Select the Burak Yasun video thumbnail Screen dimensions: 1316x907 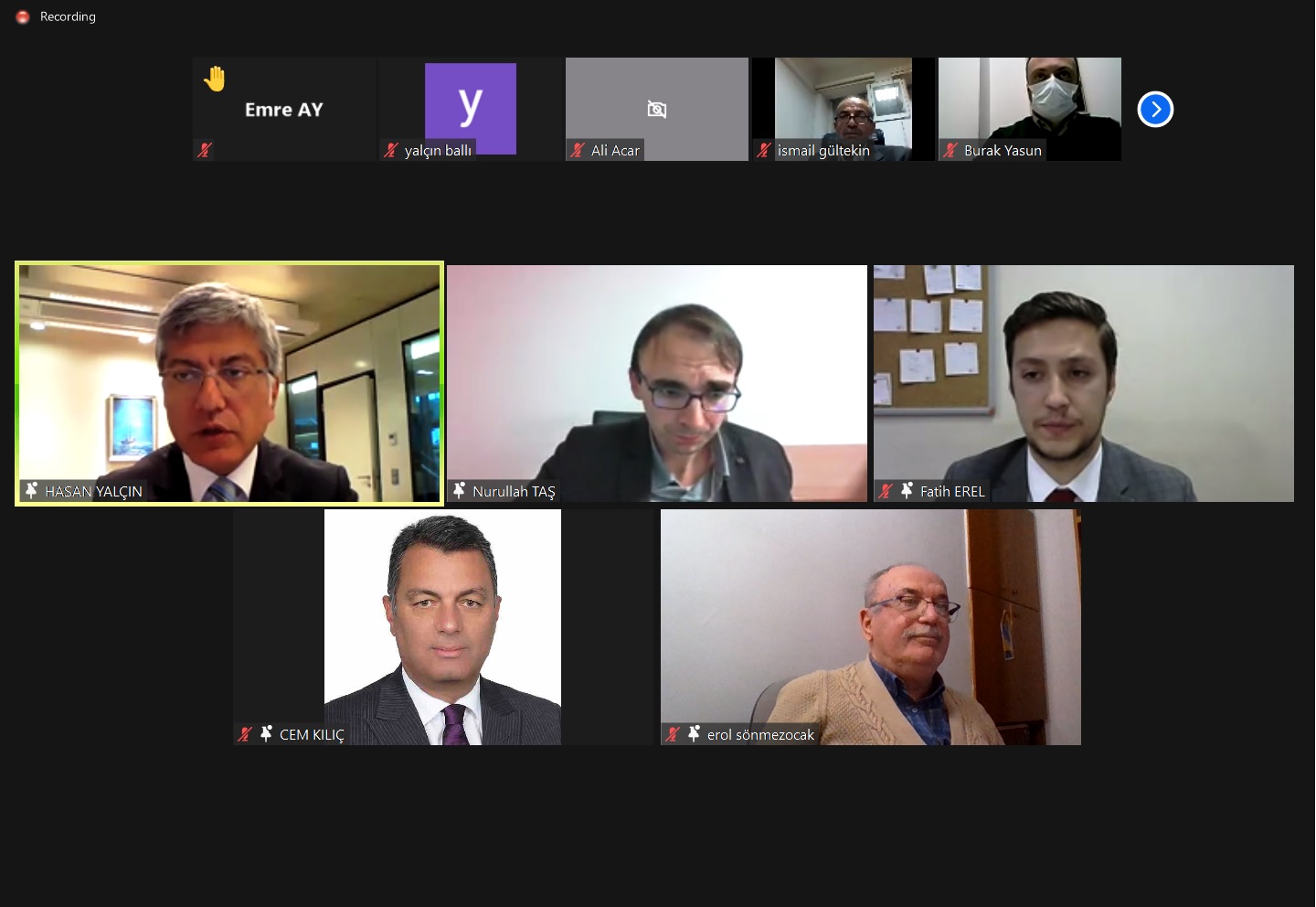1030,109
